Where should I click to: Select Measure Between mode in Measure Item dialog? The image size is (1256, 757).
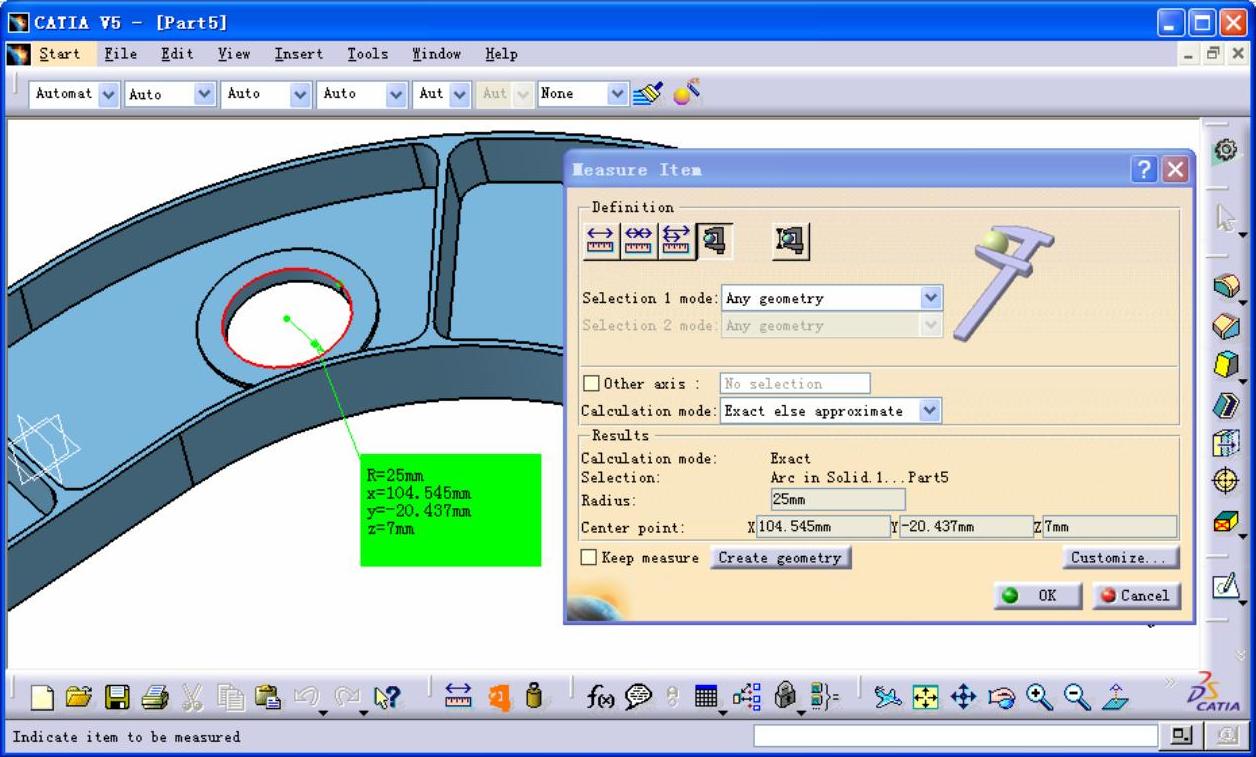click(x=600, y=241)
